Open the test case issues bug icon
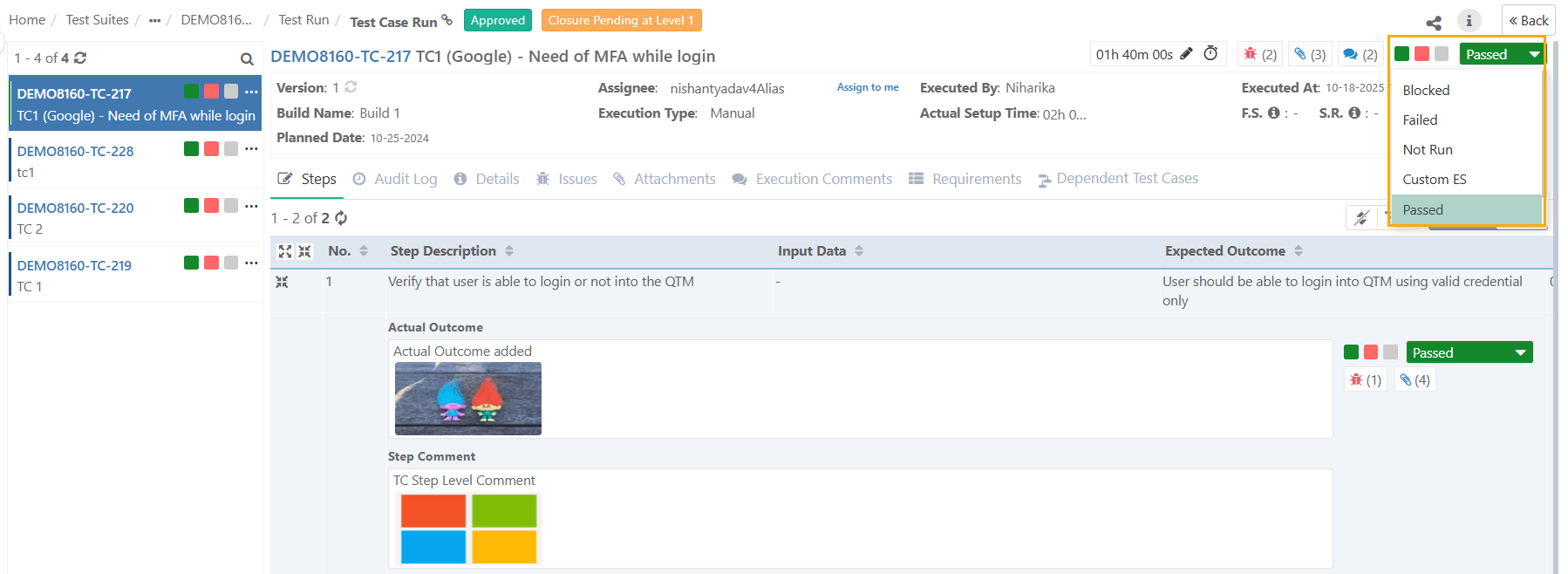1568x574 pixels. coord(1259,54)
